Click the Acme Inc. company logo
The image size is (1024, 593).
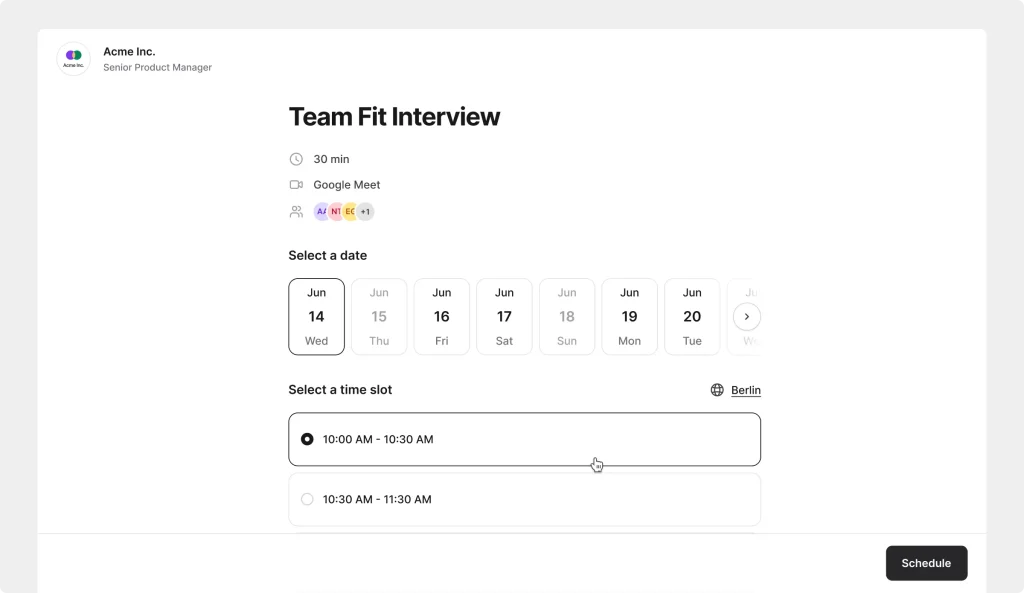point(73,58)
